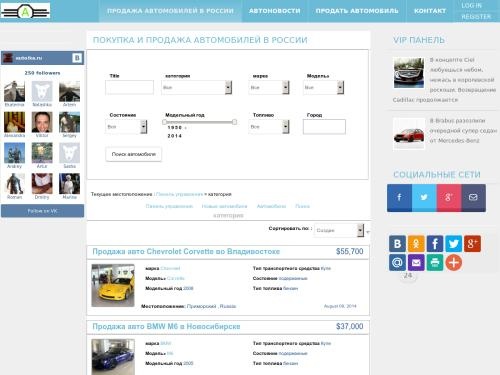Viewport: 500px width, 375px height.
Task: Share via VKontakte small icon
Action: (x=397, y=244)
